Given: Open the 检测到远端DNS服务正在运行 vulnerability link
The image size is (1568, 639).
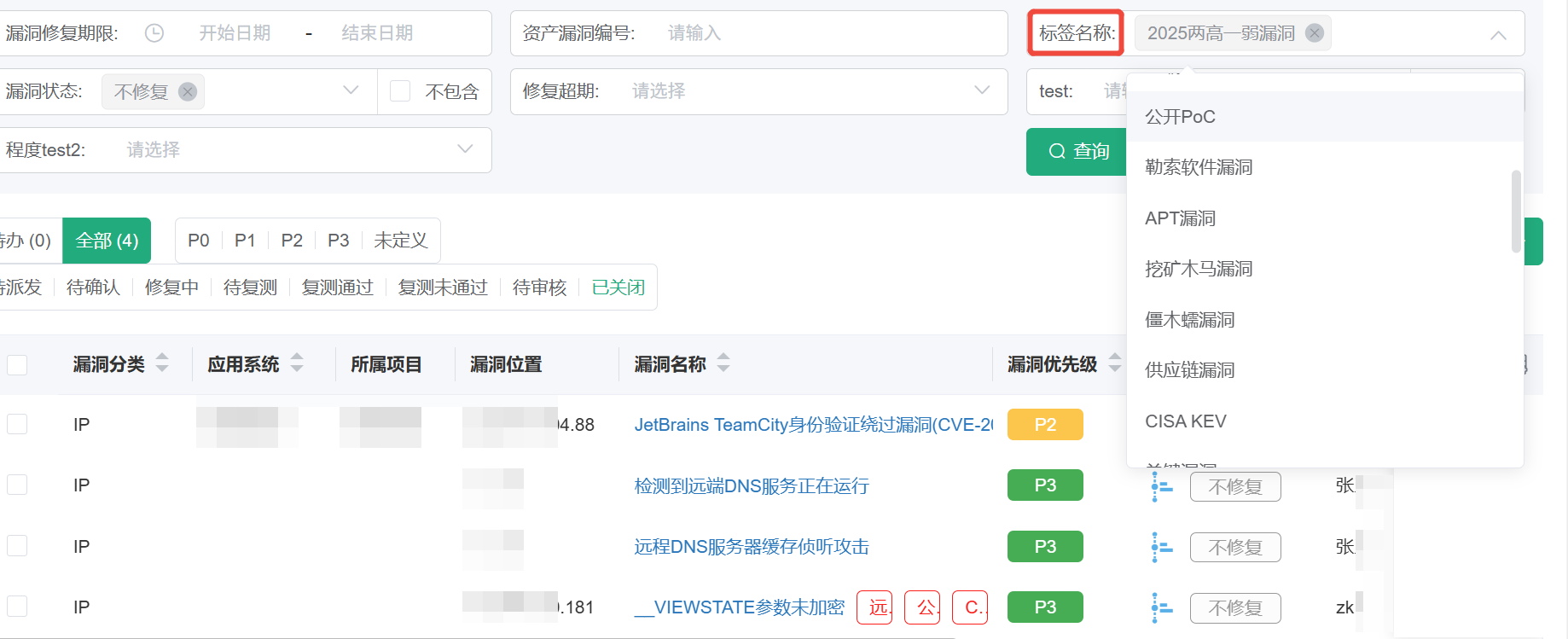Looking at the screenshot, I should tap(751, 486).
